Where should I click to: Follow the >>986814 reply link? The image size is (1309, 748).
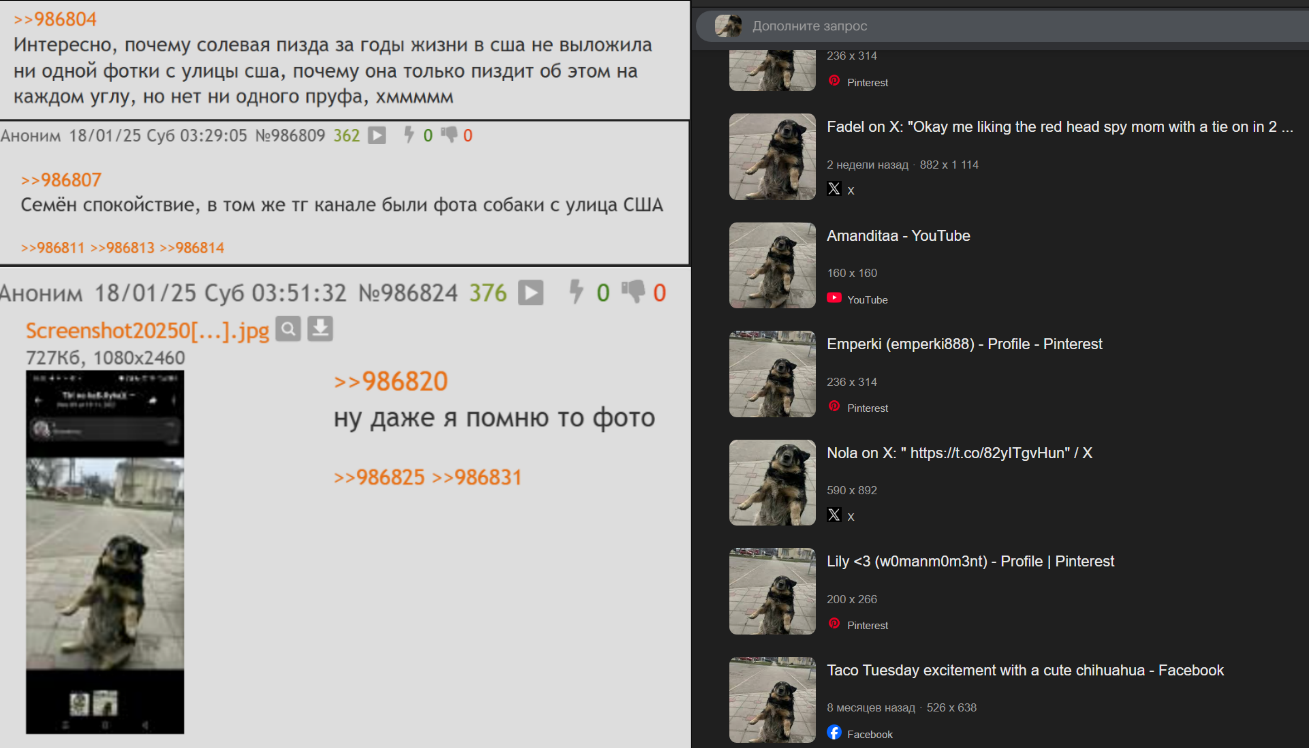(x=191, y=247)
